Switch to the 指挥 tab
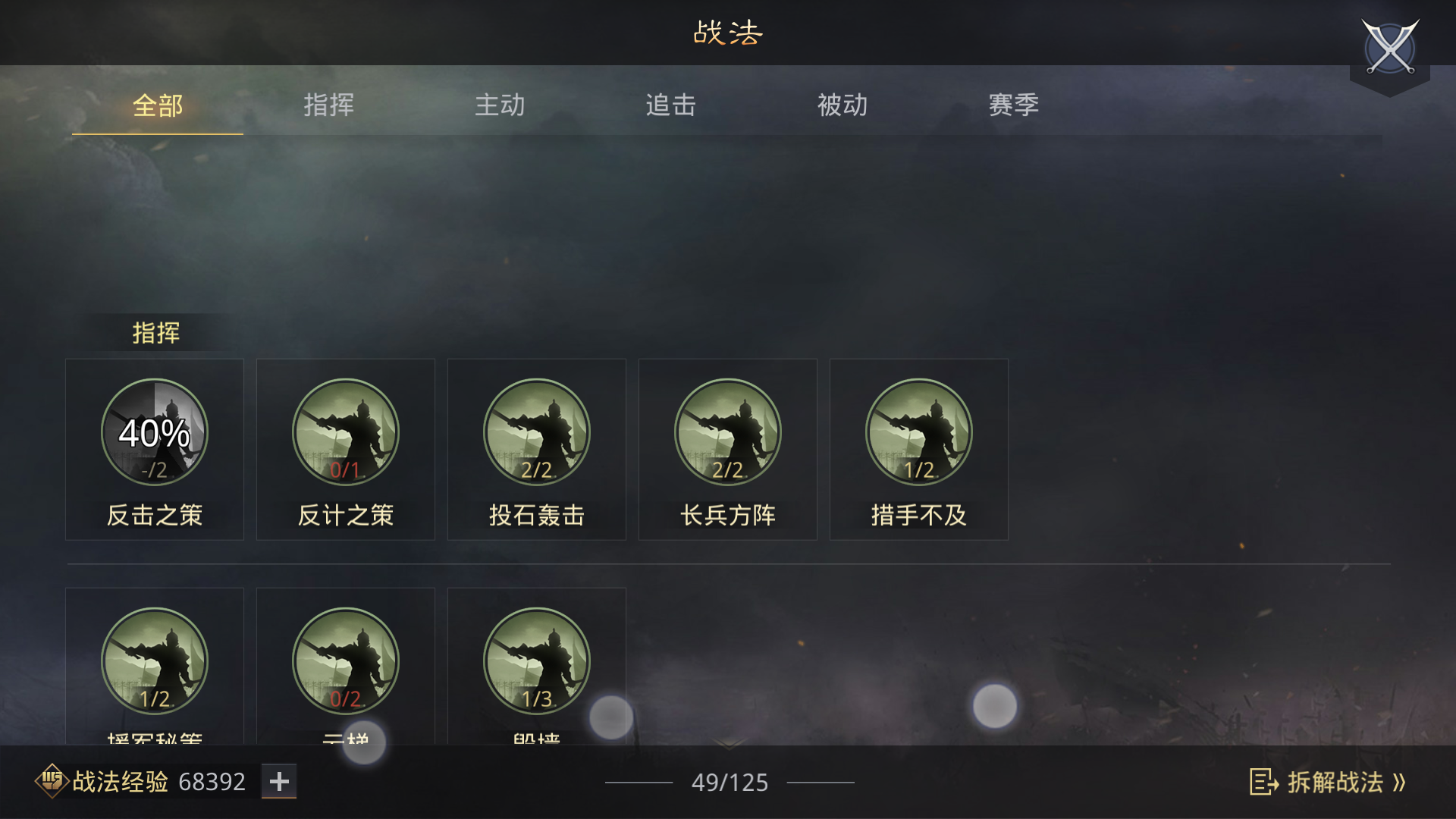The image size is (1456, 819). pyautogui.click(x=328, y=105)
